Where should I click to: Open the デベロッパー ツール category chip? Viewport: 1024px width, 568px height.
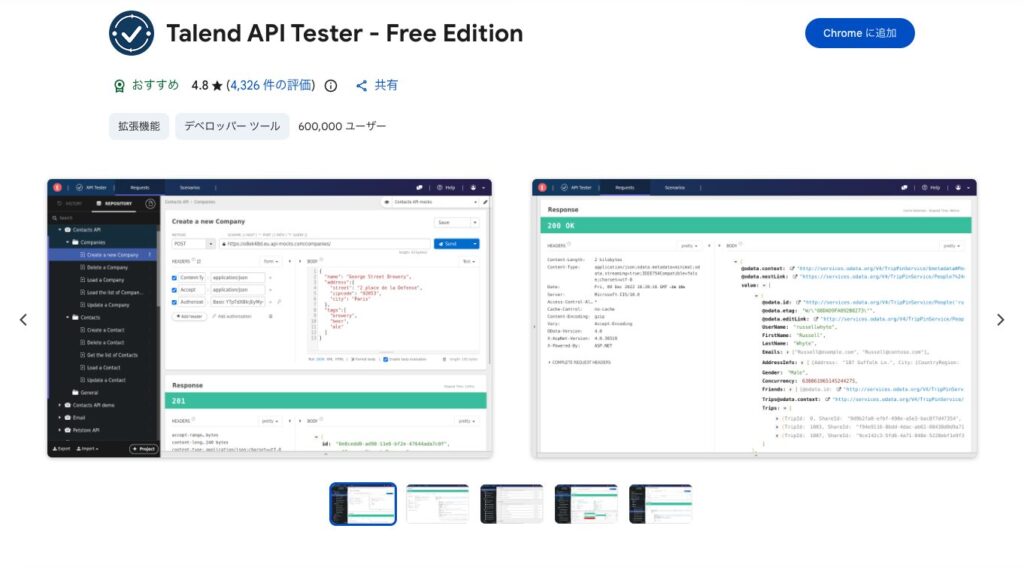[232, 126]
